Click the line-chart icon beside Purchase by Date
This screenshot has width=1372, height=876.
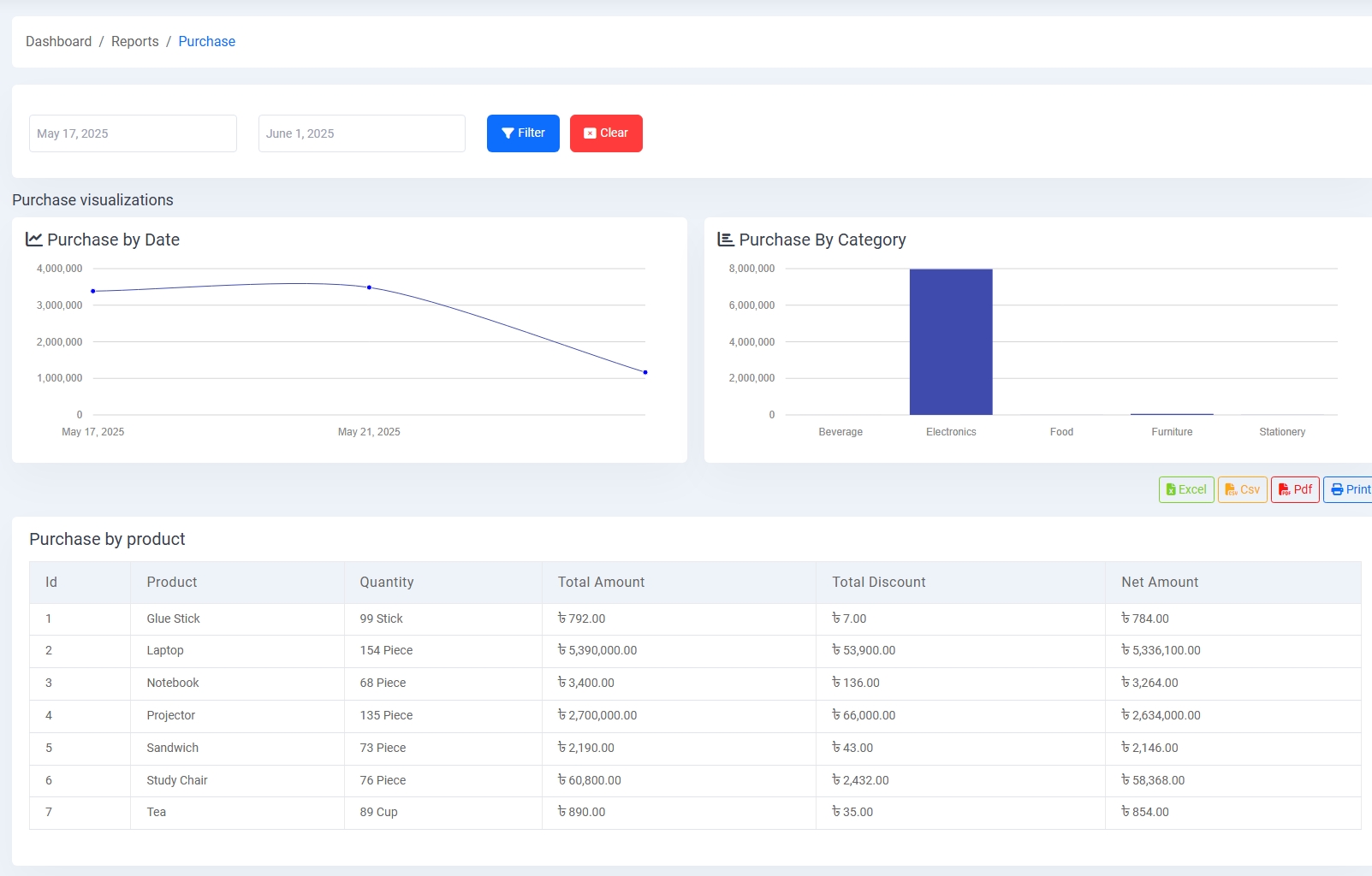coord(33,240)
